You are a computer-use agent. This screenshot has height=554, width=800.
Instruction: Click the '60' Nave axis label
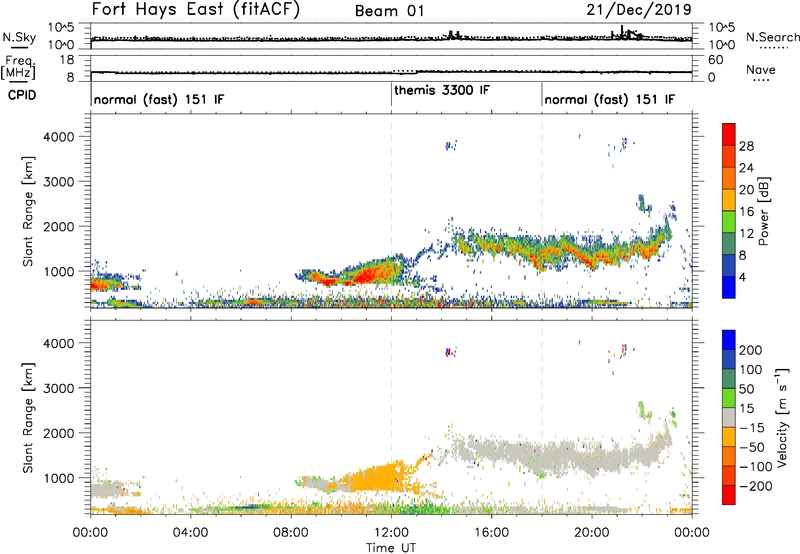715,60
